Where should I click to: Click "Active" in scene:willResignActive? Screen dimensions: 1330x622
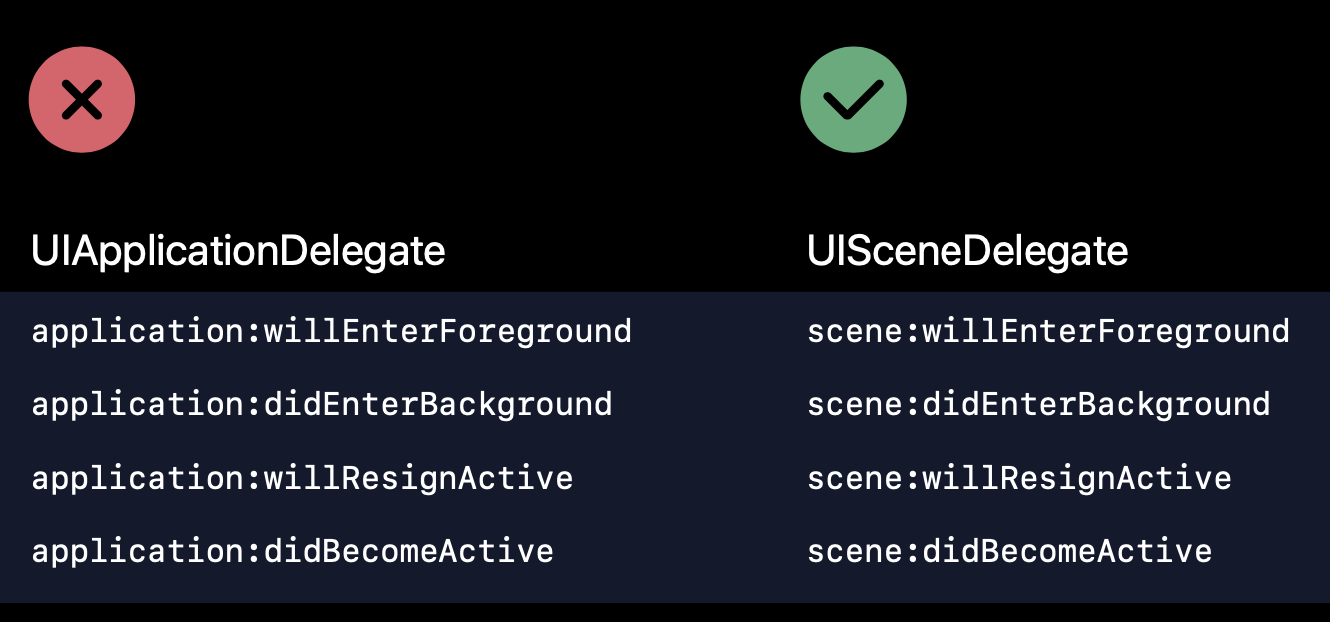[x=1174, y=478]
